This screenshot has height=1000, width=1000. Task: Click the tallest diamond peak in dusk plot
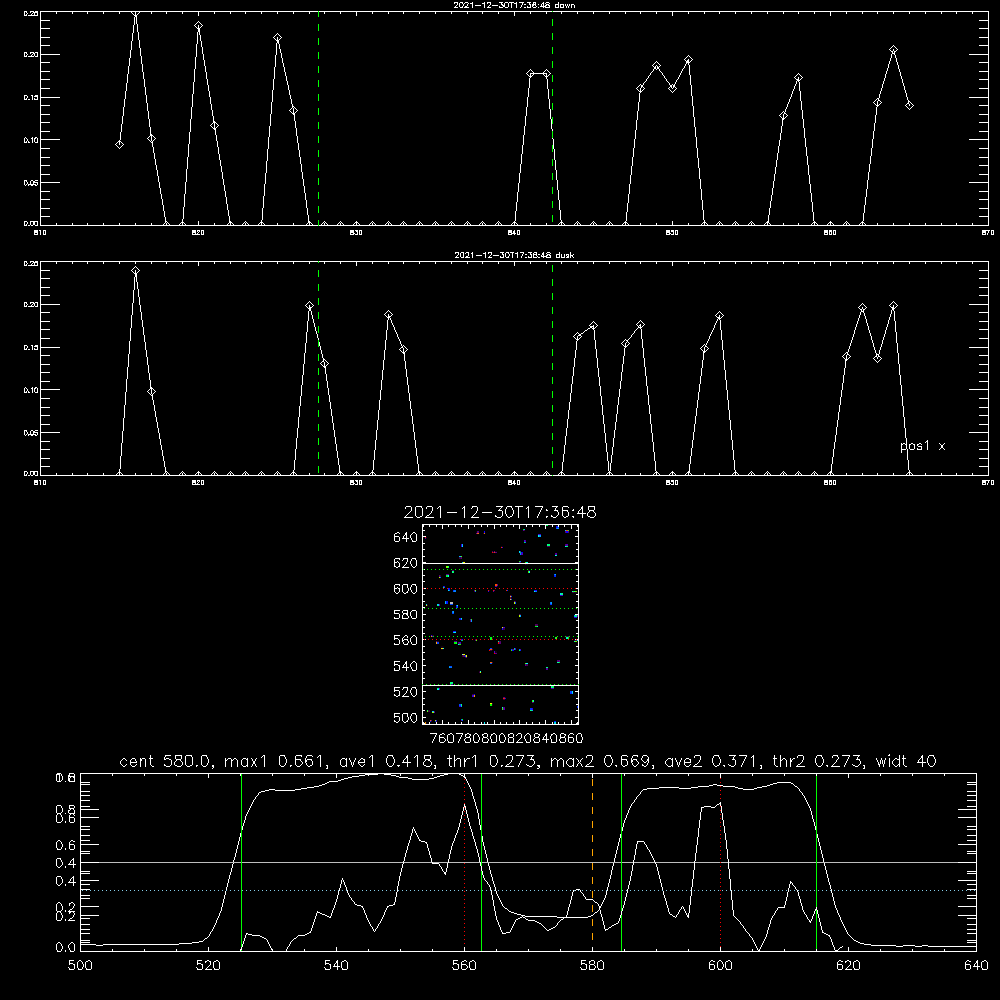pyautogui.click(x=135, y=271)
